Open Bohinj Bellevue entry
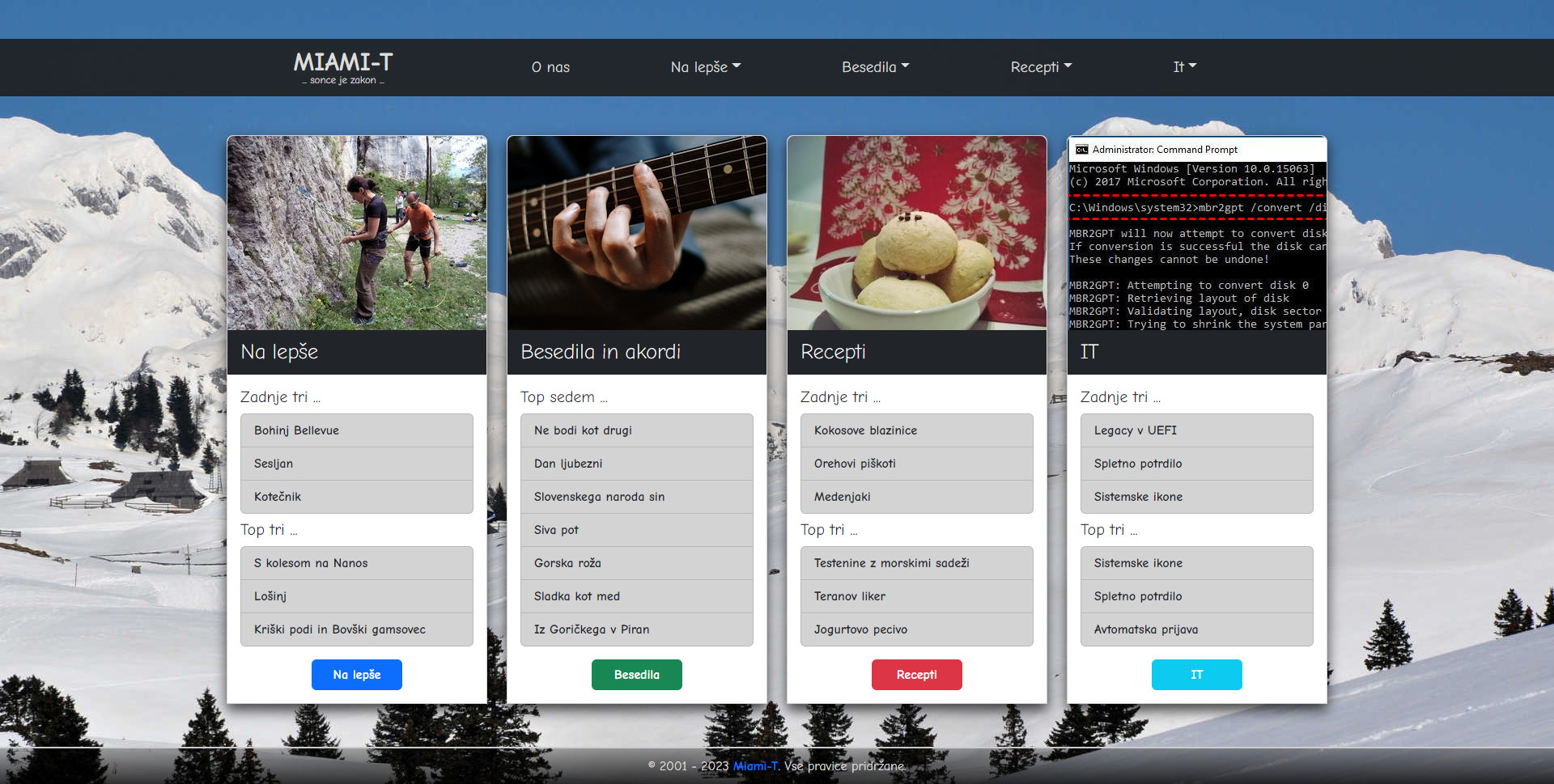The image size is (1554, 784). [357, 430]
